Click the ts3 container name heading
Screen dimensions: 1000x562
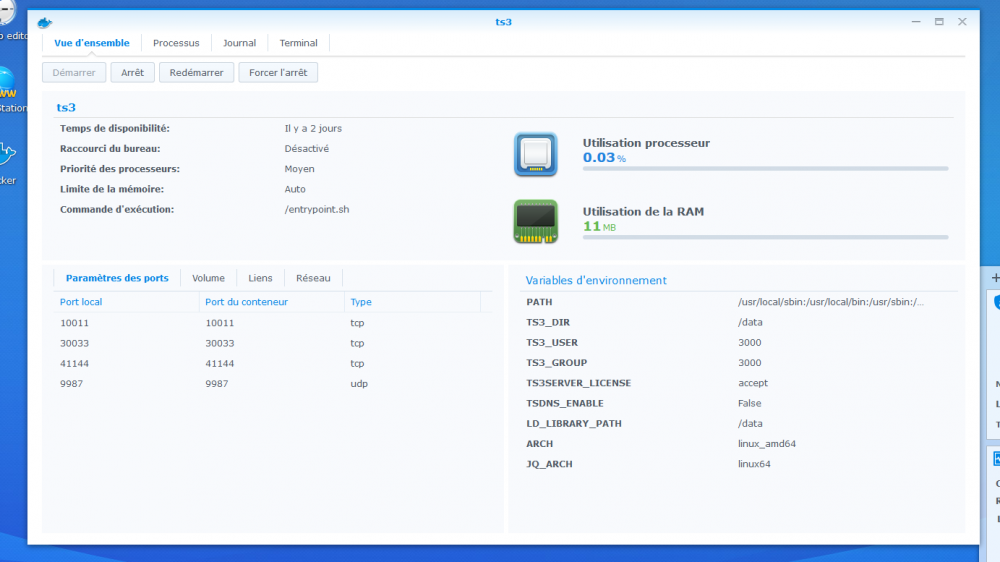click(66, 107)
